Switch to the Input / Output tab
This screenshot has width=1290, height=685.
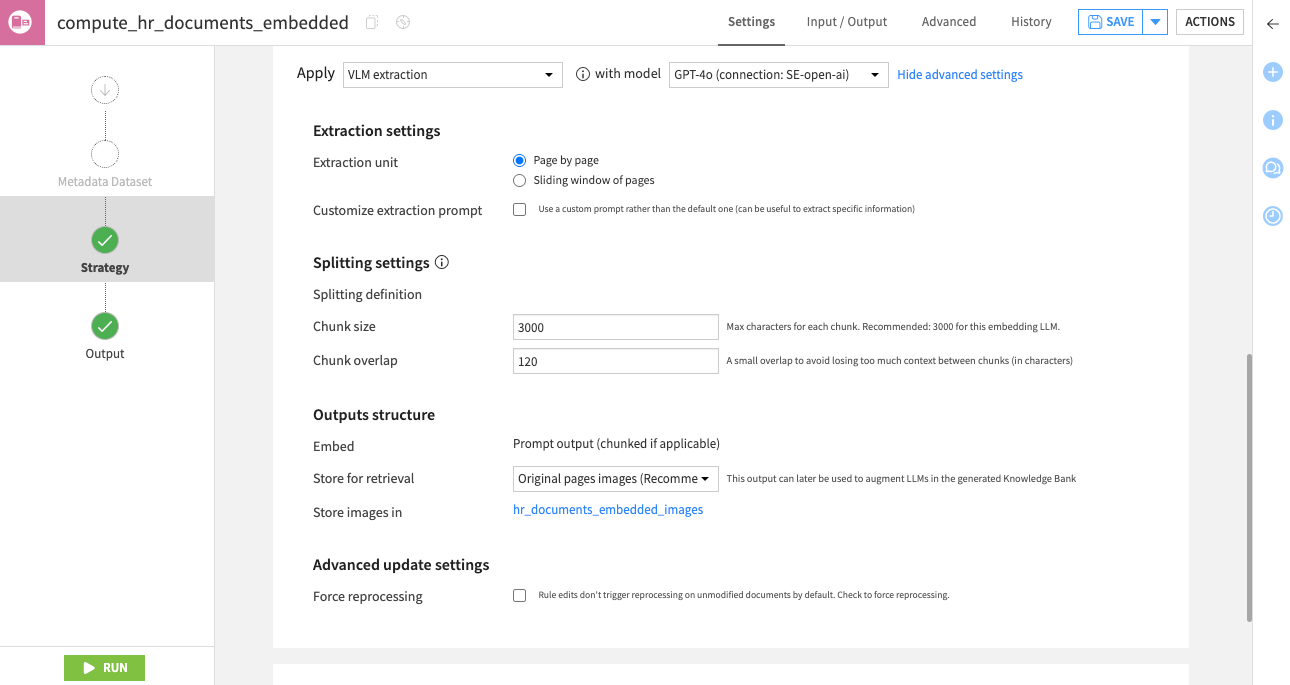pos(847,22)
